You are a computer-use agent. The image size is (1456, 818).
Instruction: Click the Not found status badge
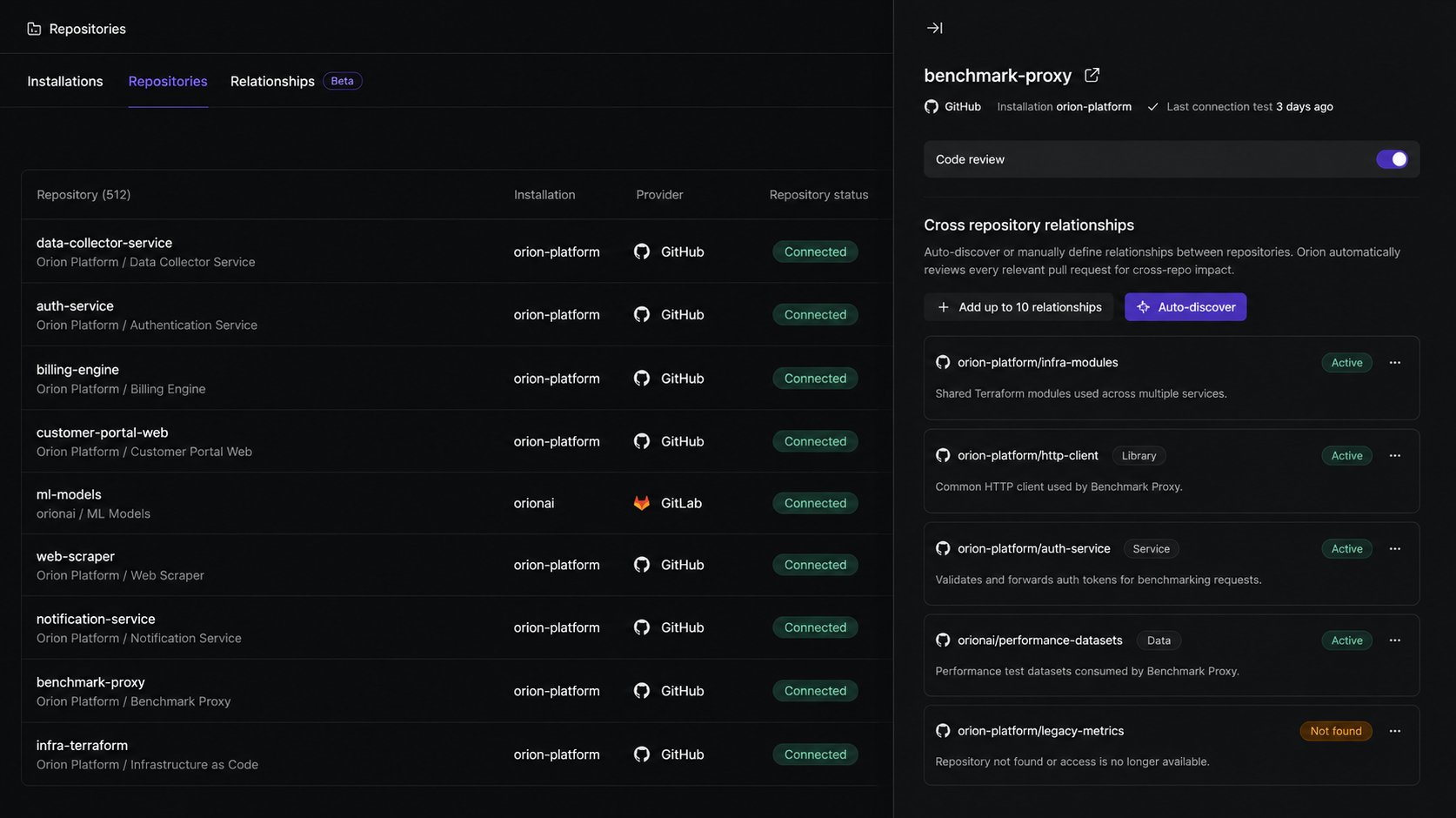pyautogui.click(x=1336, y=731)
